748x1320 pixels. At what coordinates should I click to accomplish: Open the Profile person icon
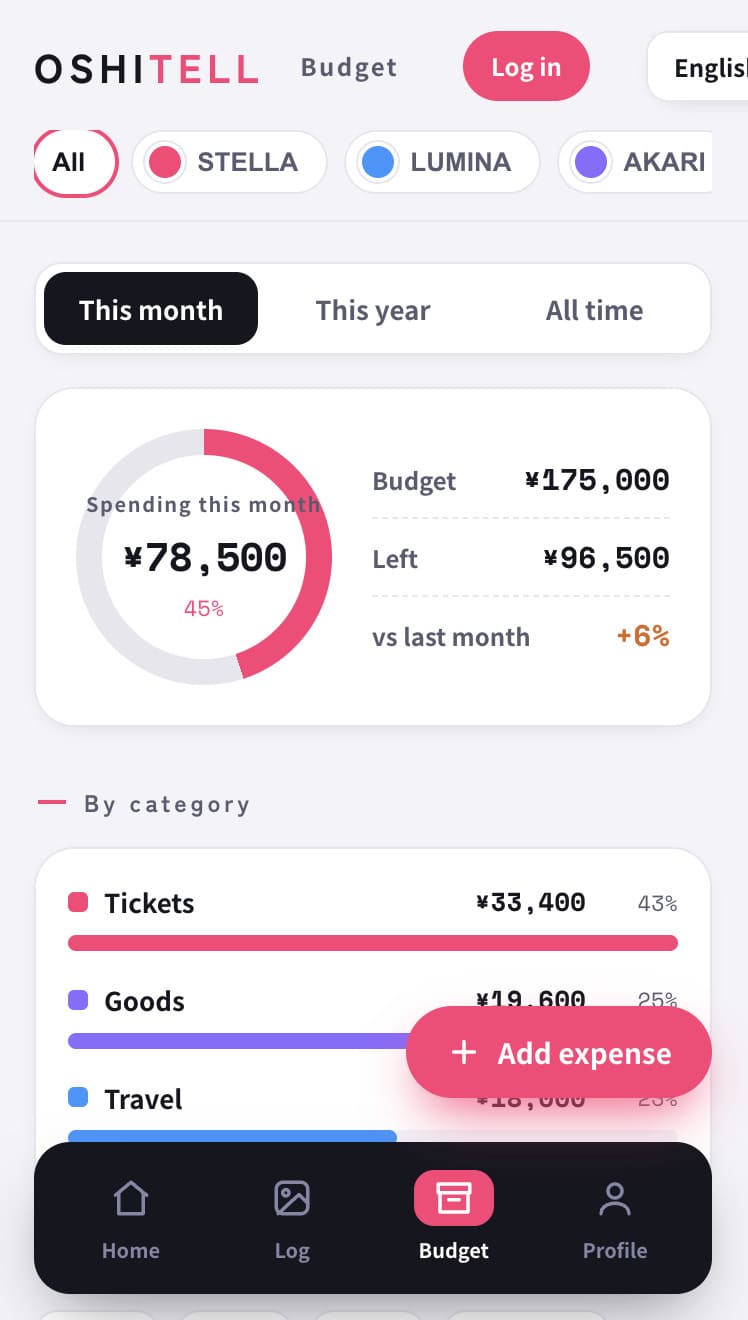click(615, 1197)
